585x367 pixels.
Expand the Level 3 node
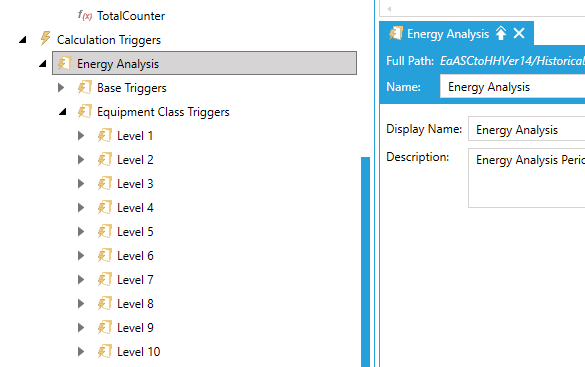81,184
